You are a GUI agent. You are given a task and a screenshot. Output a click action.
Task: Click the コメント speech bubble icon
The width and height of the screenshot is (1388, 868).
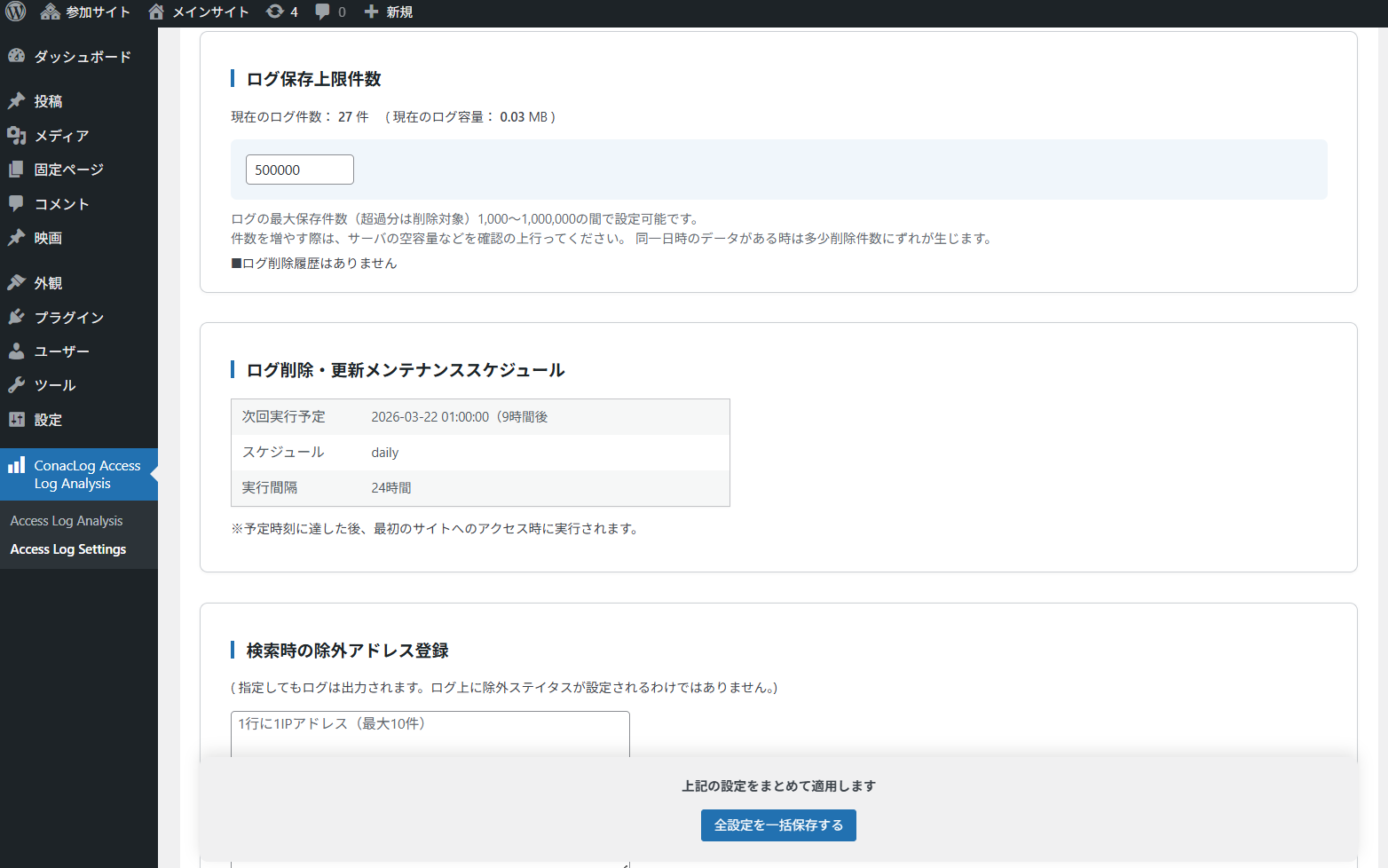pos(16,203)
